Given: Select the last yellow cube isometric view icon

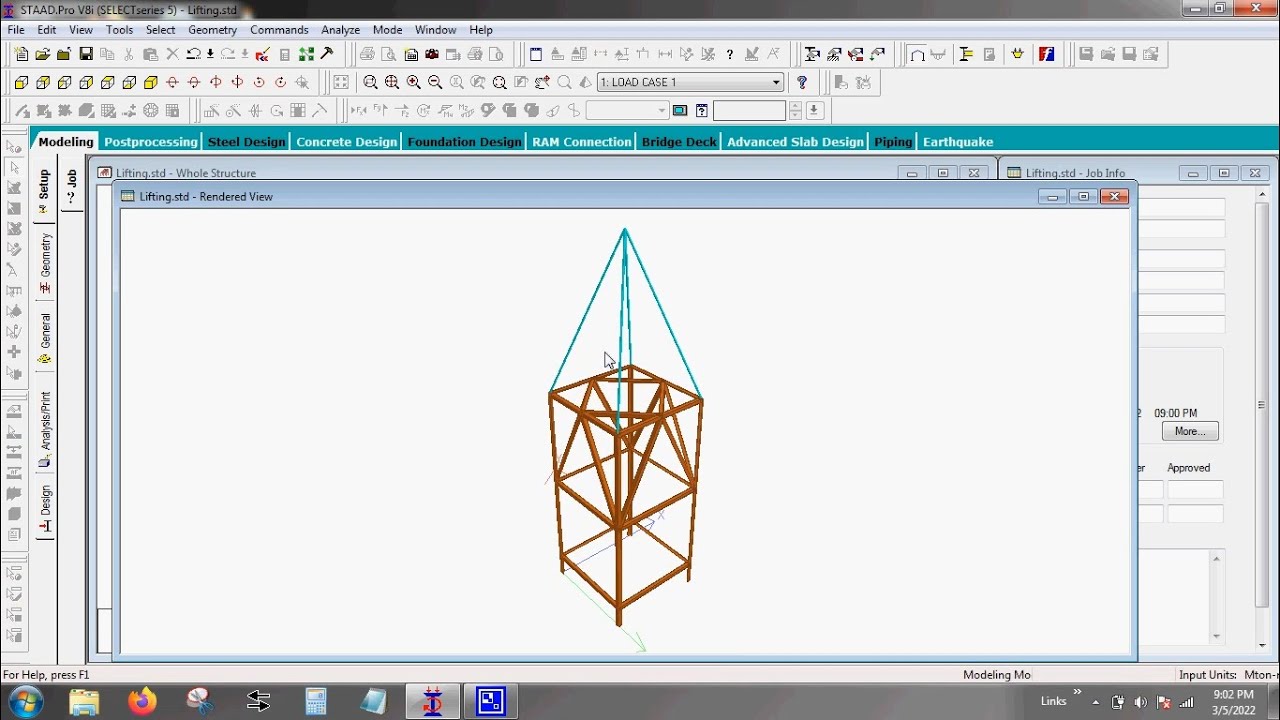Looking at the screenshot, I should click(x=151, y=82).
